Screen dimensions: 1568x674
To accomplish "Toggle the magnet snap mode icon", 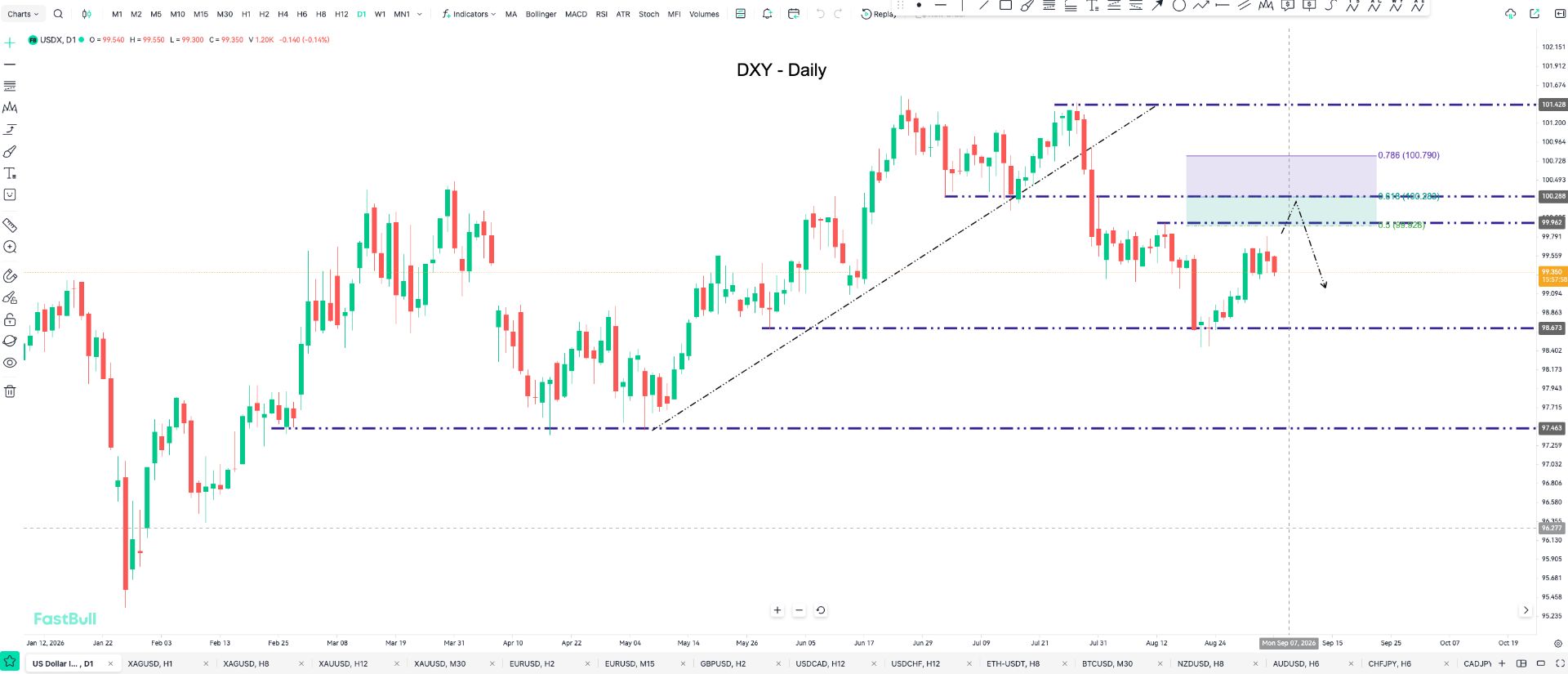I will pyautogui.click(x=10, y=276).
